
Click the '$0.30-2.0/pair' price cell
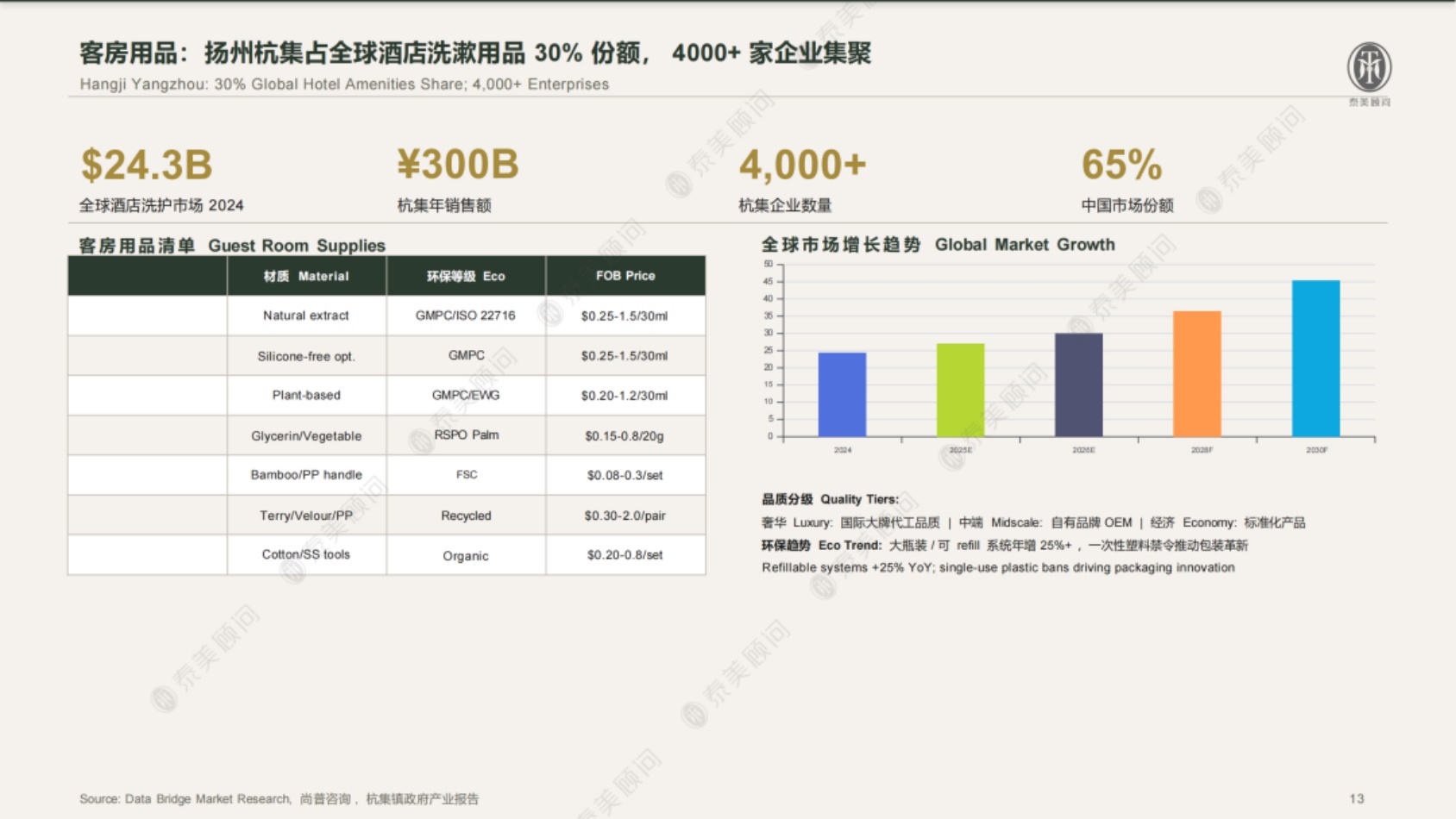pos(625,516)
